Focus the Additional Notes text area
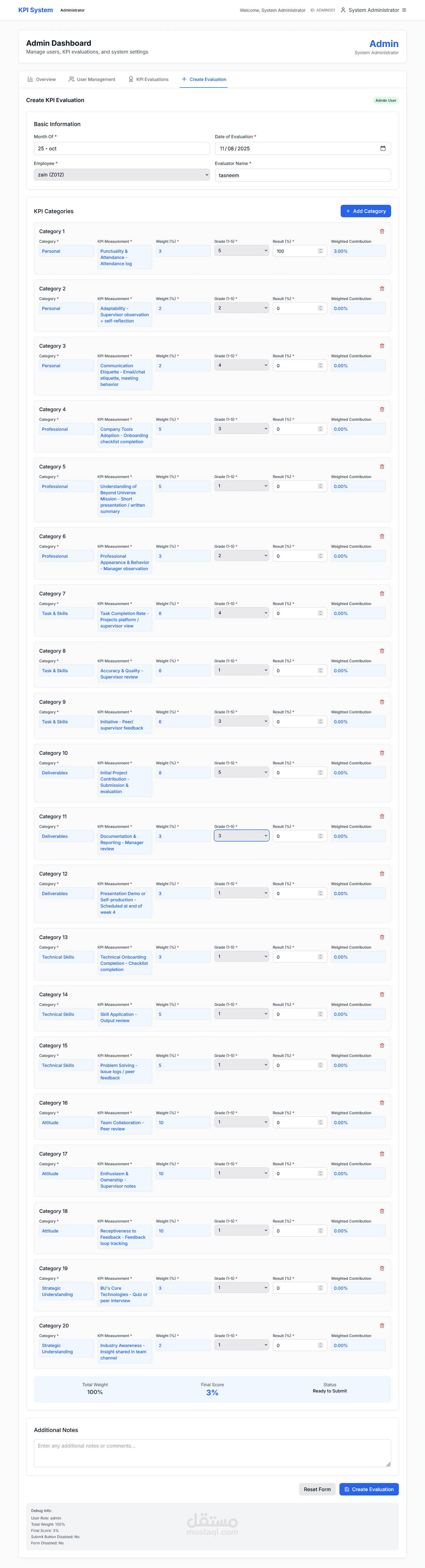Screen dimensions: 425x1568 (x=212, y=1453)
